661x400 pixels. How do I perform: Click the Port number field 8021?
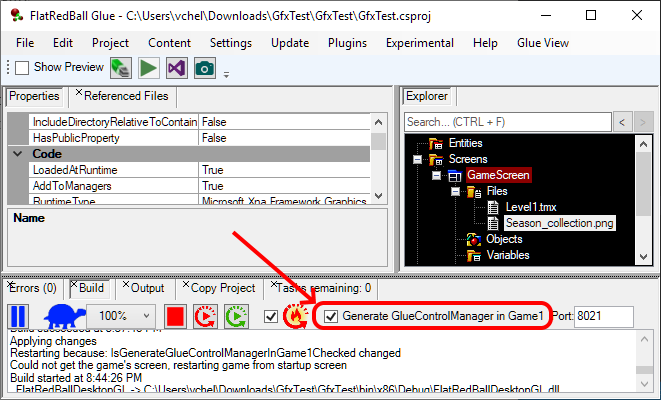[604, 316]
